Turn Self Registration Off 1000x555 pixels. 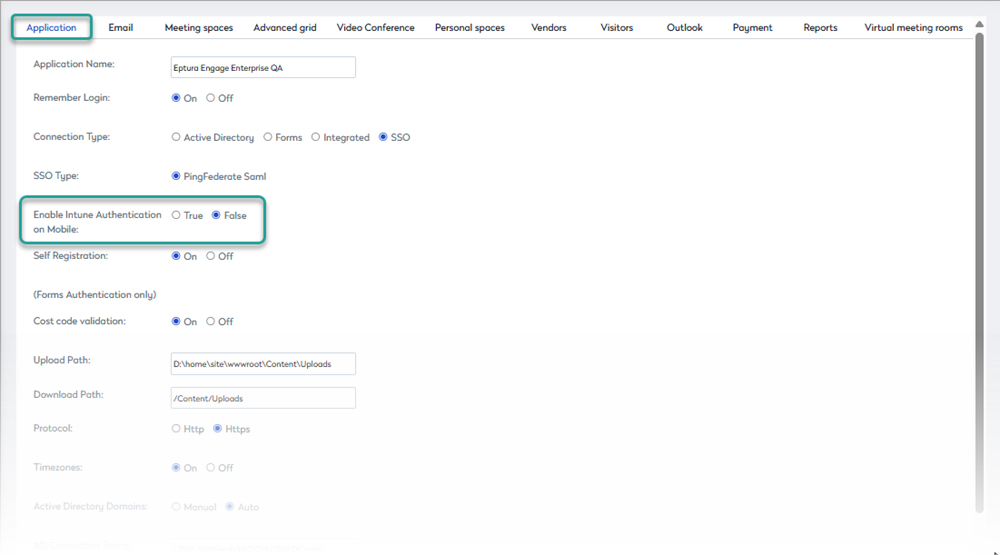(211, 256)
